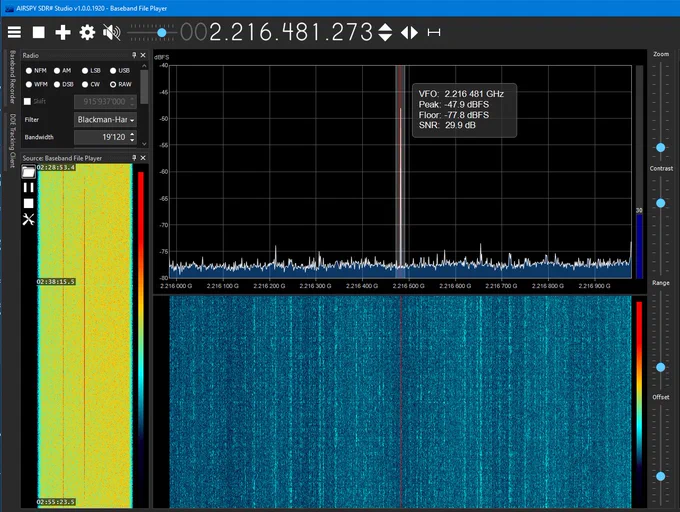This screenshot has width=680, height=512.
Task: Close the Source Baseband File Player panel
Action: [143, 158]
